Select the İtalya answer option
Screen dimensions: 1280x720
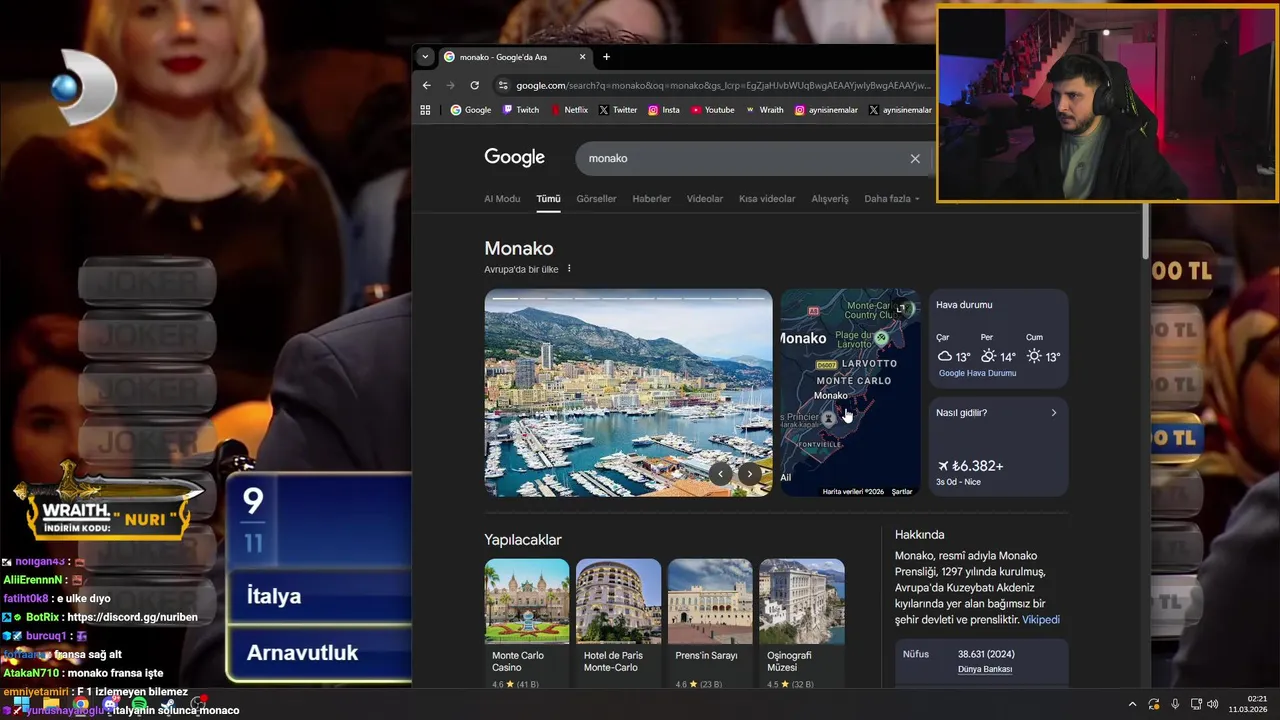tap(319, 596)
